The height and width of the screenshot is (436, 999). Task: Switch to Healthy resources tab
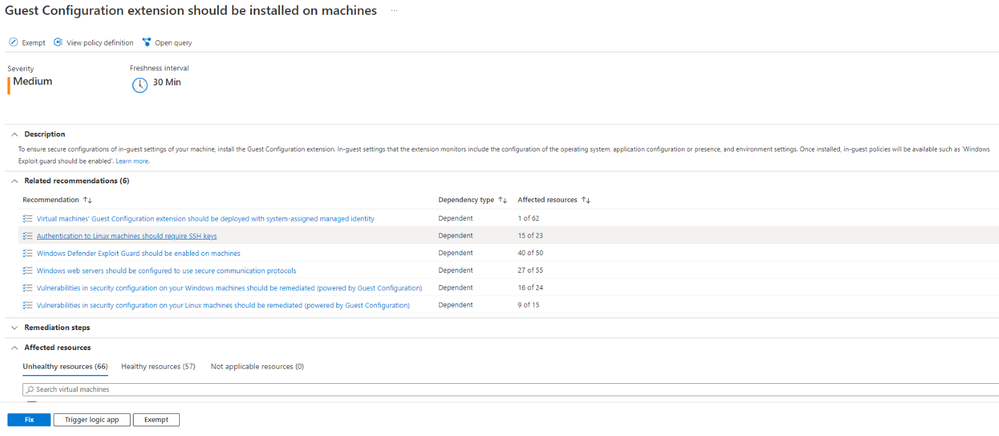coord(158,367)
